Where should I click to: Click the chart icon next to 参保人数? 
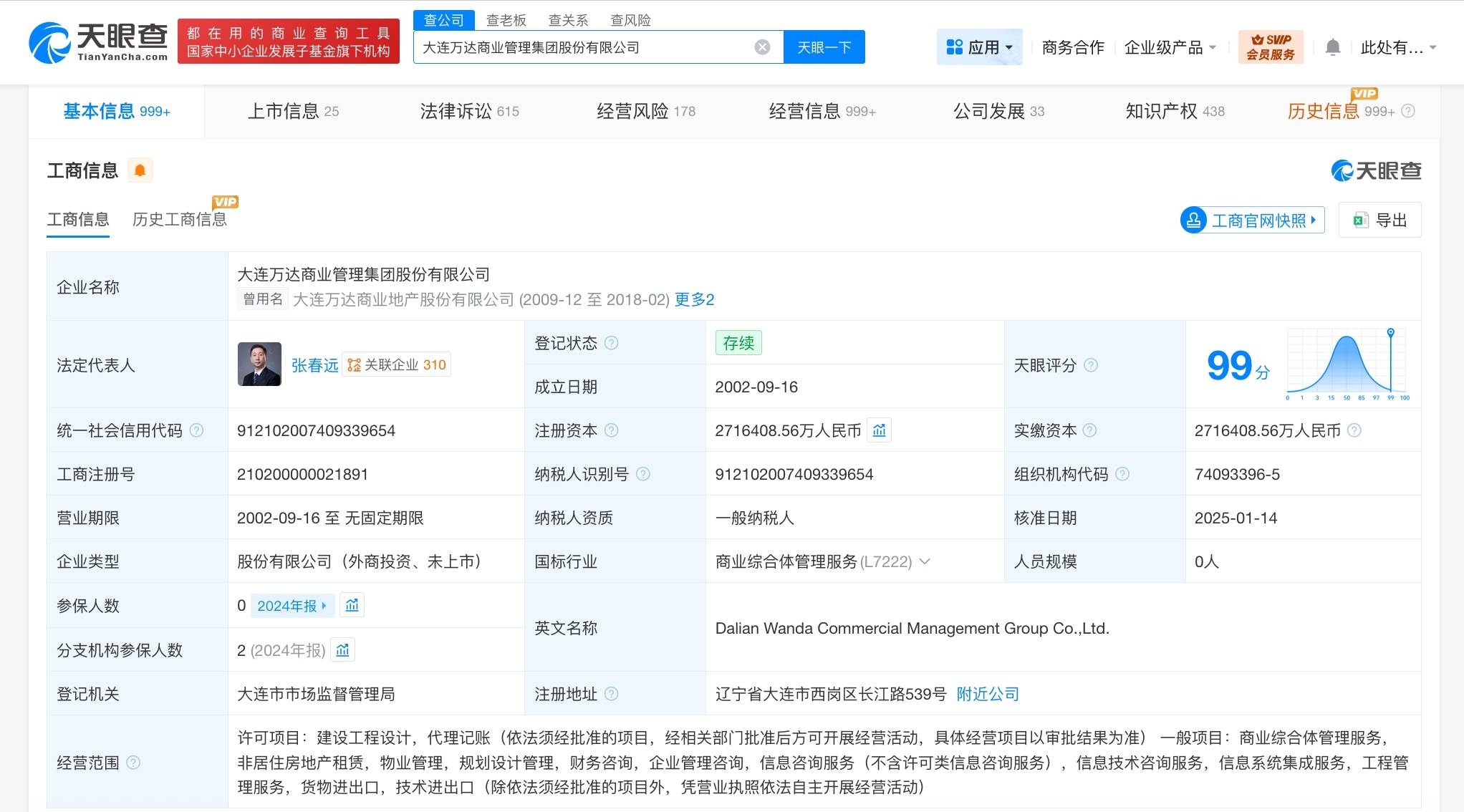(352, 605)
